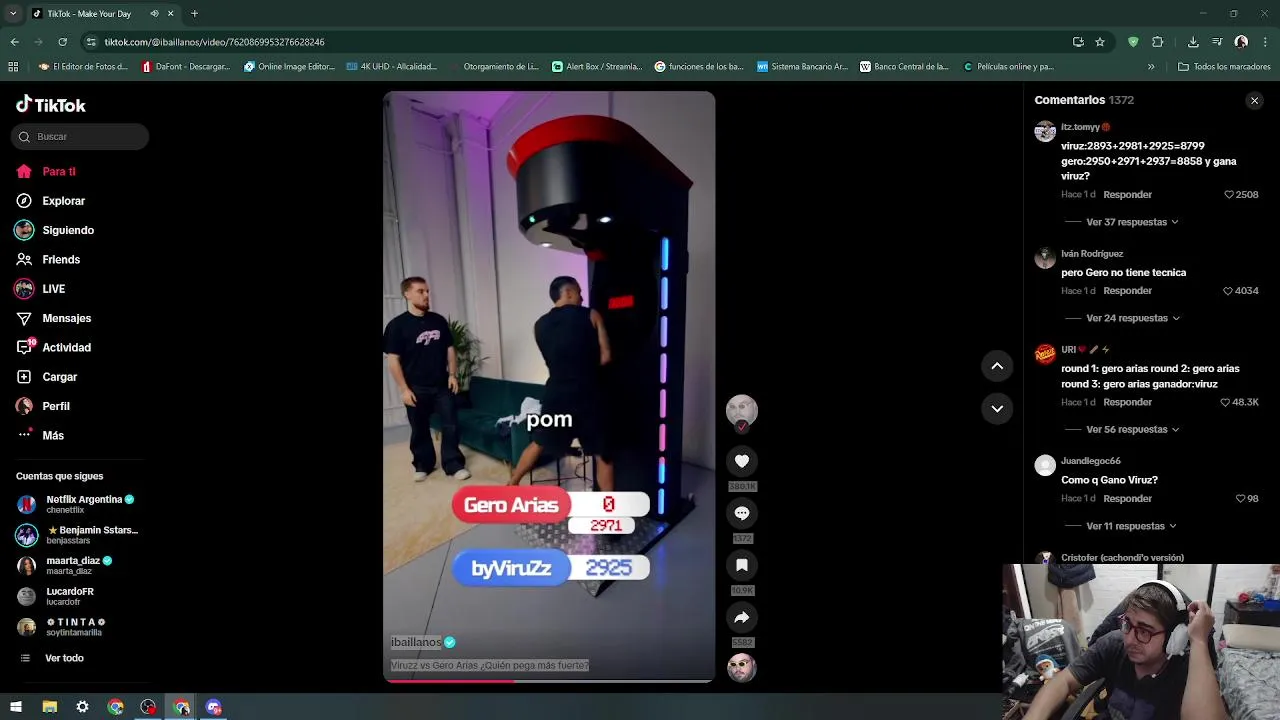Open the LIVE section
This screenshot has width=1280, height=720.
click(x=41, y=289)
